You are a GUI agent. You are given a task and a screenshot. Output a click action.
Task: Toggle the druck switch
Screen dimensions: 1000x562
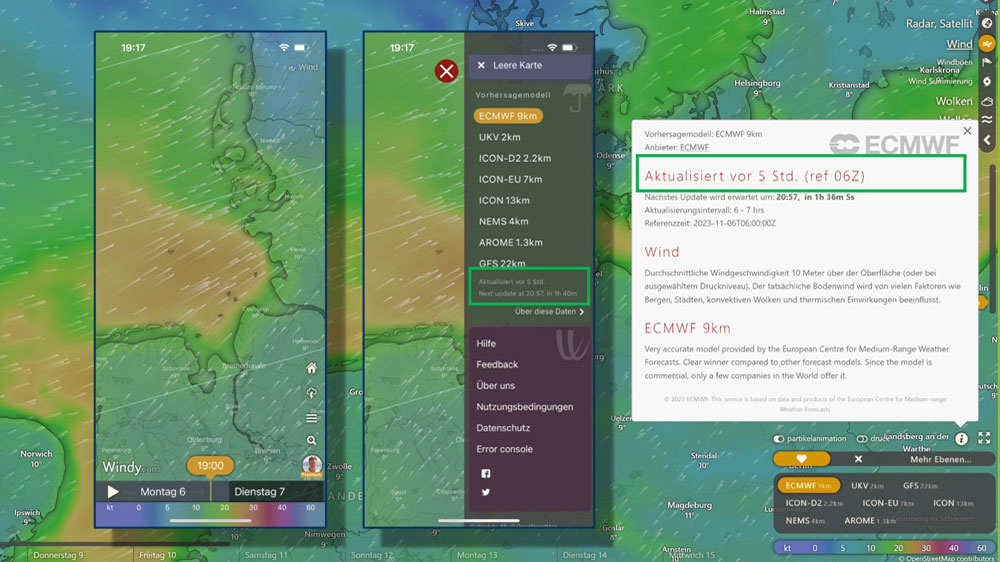862,439
